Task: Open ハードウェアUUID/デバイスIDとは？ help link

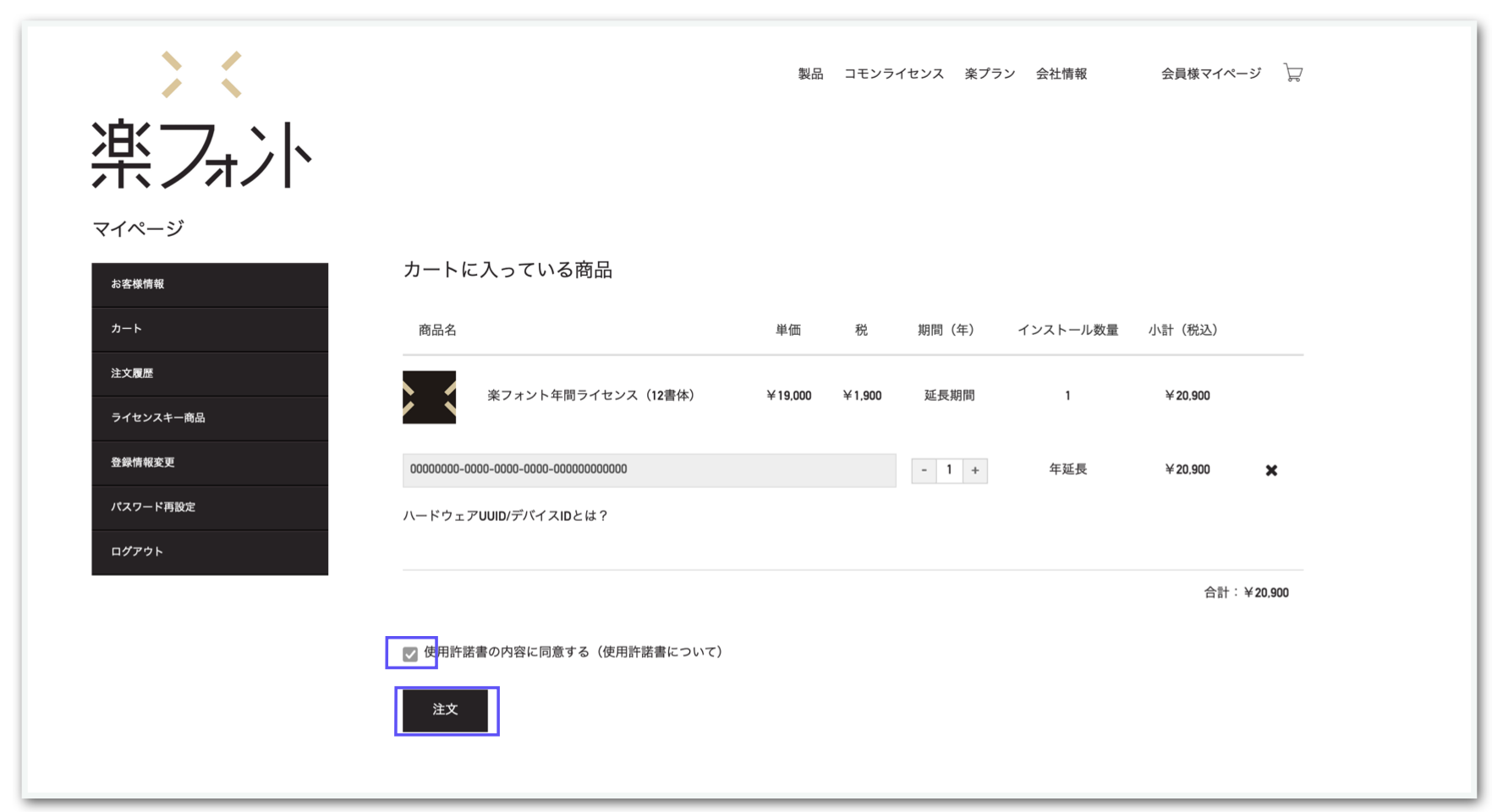Action: (x=506, y=516)
